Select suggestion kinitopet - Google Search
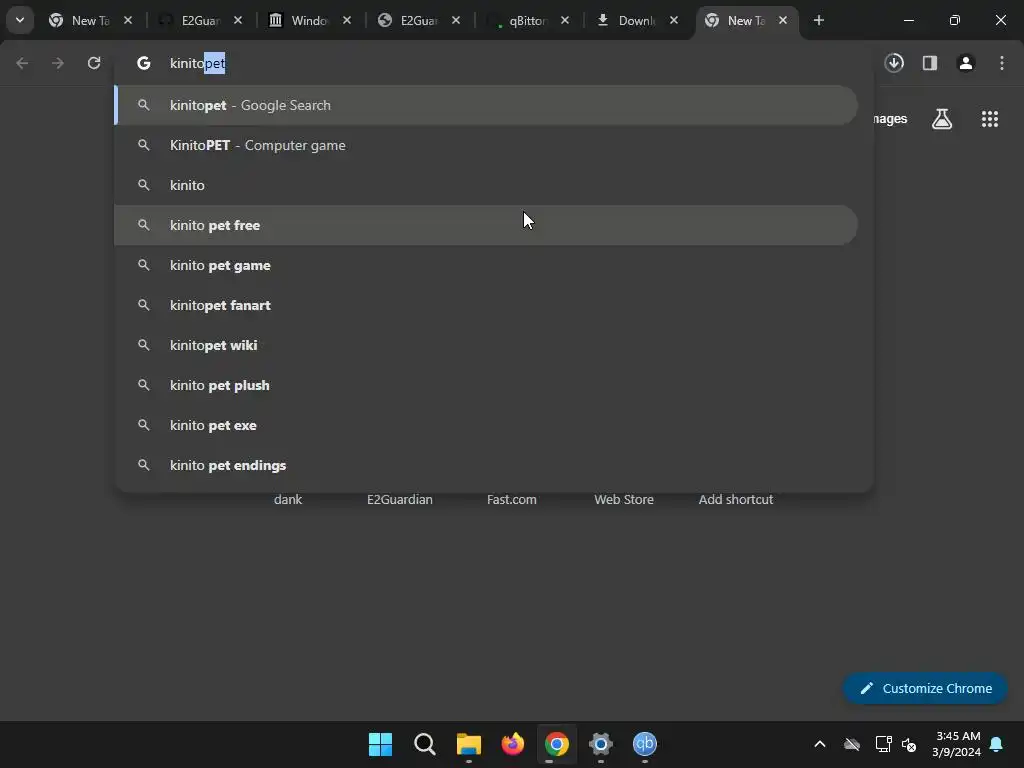Viewport: 1024px width, 768px height. (x=486, y=105)
